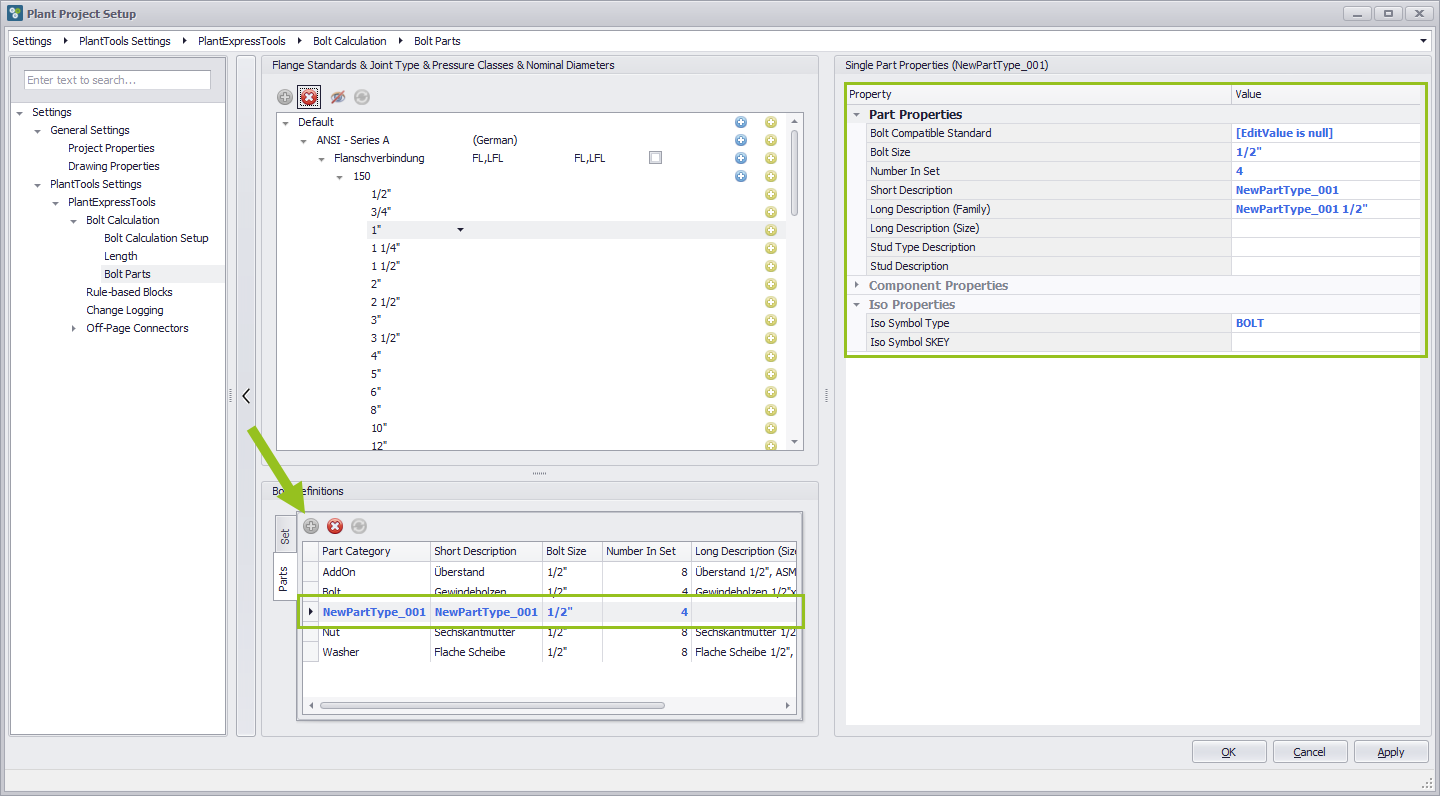Toggle the Flanschverbindung row checkbox
The height and width of the screenshot is (796, 1440).
[655, 158]
